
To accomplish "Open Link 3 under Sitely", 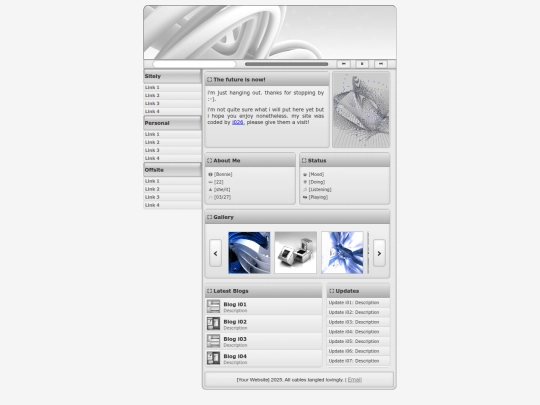I will pos(172,103).
